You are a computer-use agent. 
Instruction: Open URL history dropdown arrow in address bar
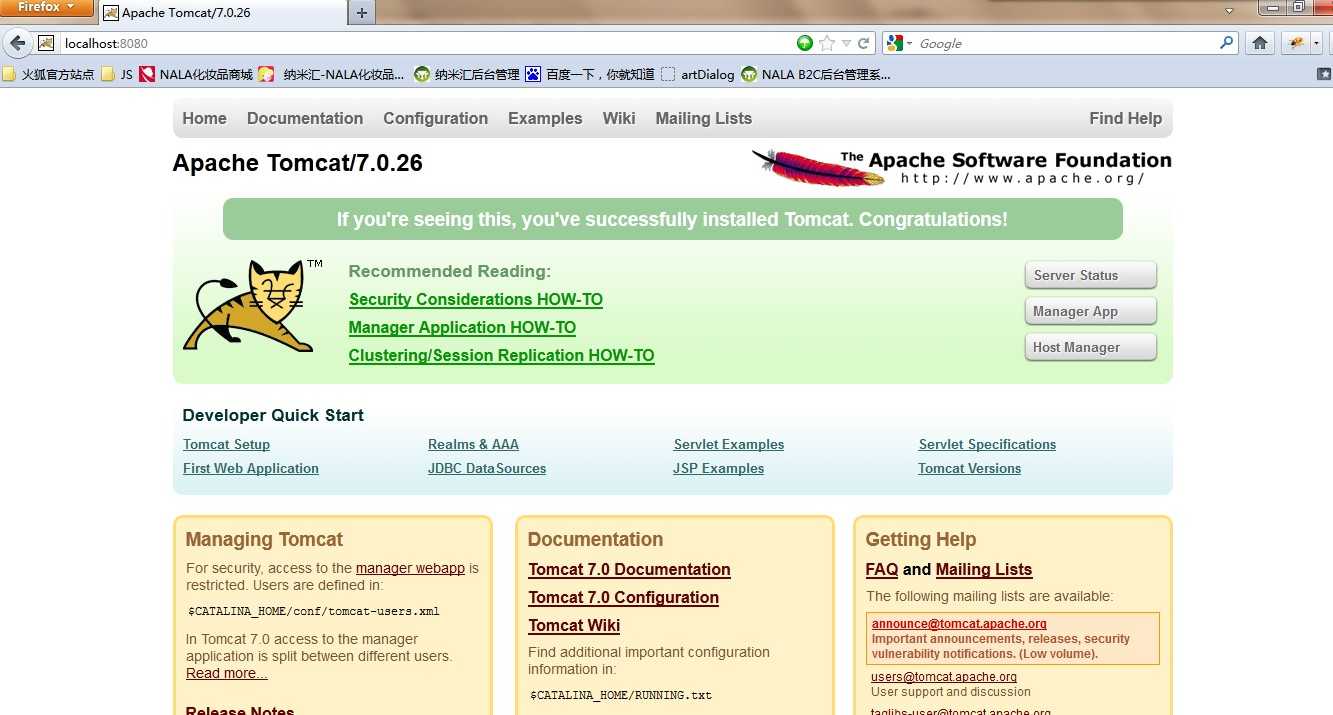(x=846, y=43)
